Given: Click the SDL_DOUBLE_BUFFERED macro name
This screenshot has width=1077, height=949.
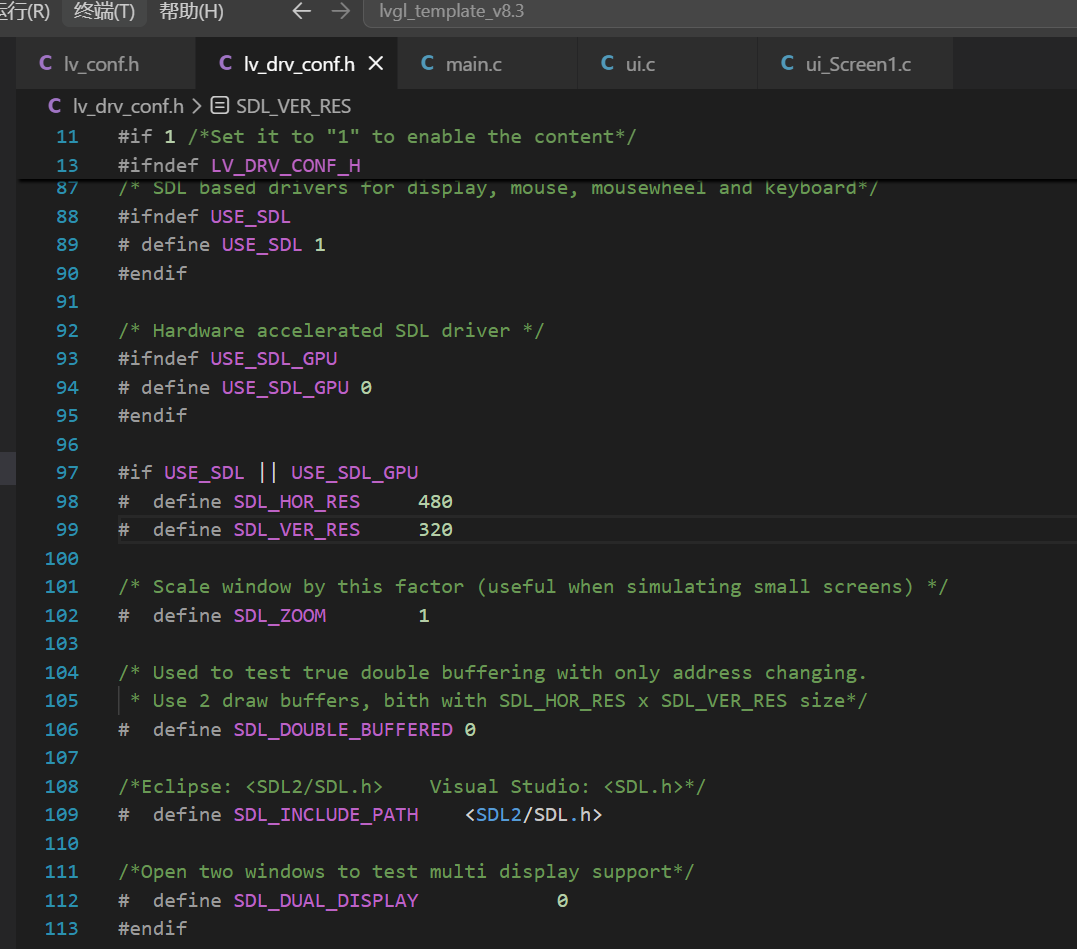Looking at the screenshot, I should pos(343,730).
